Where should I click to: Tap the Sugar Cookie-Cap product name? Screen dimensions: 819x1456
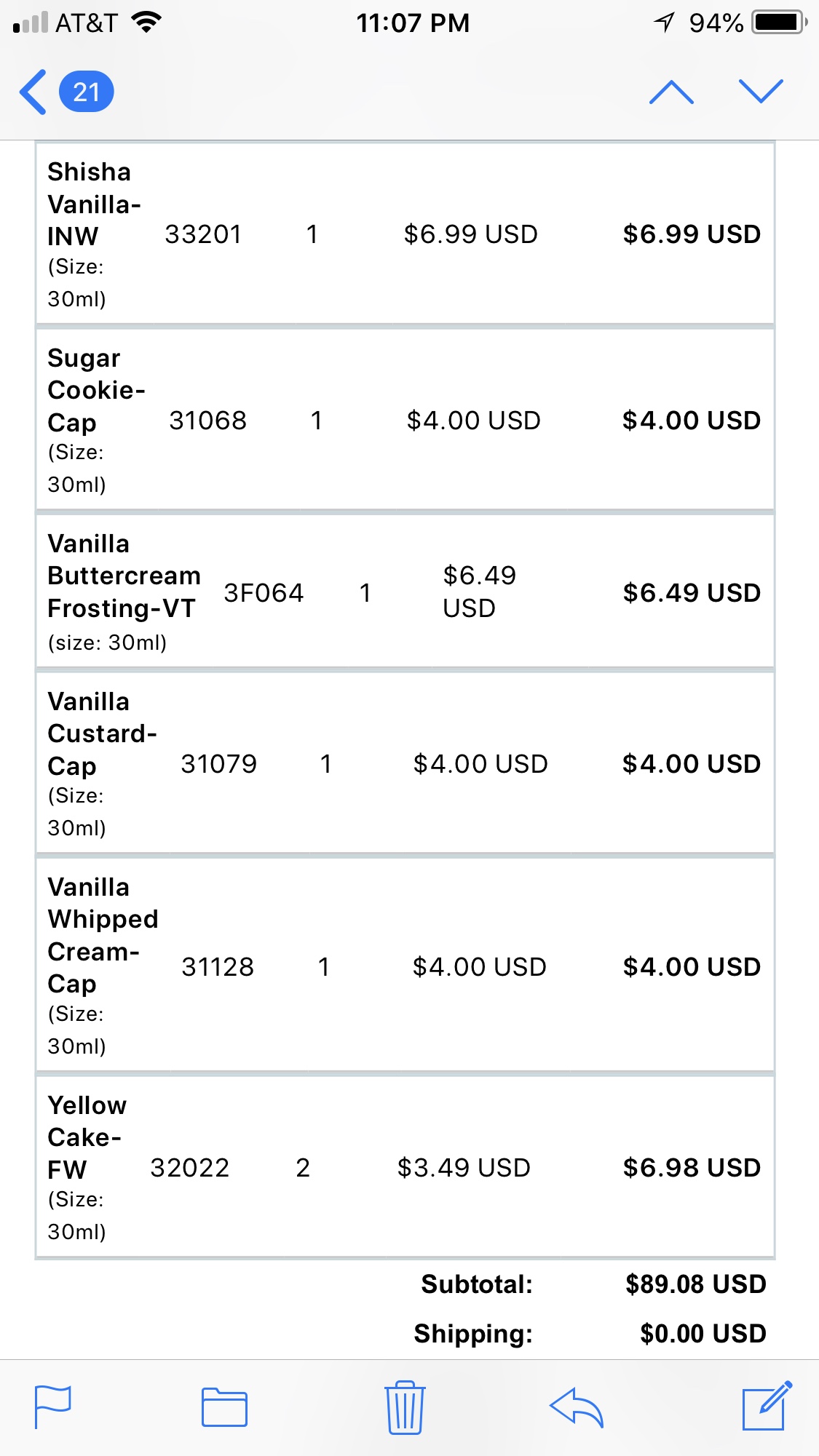(x=95, y=390)
